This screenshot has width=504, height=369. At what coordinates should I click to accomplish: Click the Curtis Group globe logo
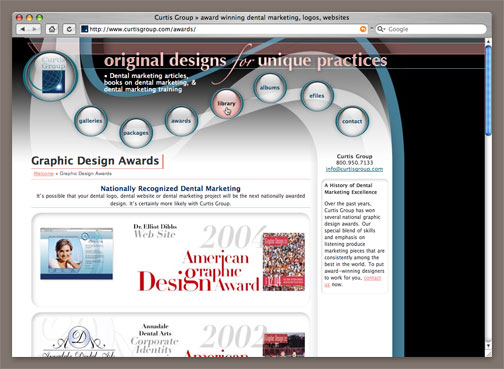click(51, 76)
